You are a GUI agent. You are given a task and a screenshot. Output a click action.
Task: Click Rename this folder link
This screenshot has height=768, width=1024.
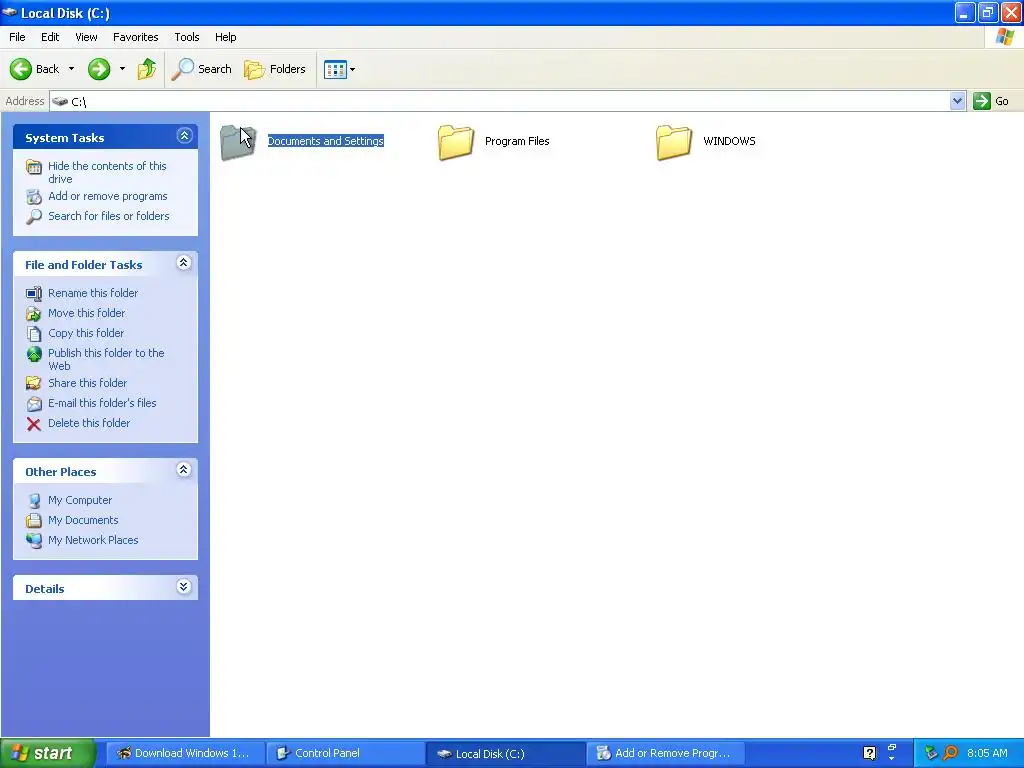pyautogui.click(x=93, y=293)
